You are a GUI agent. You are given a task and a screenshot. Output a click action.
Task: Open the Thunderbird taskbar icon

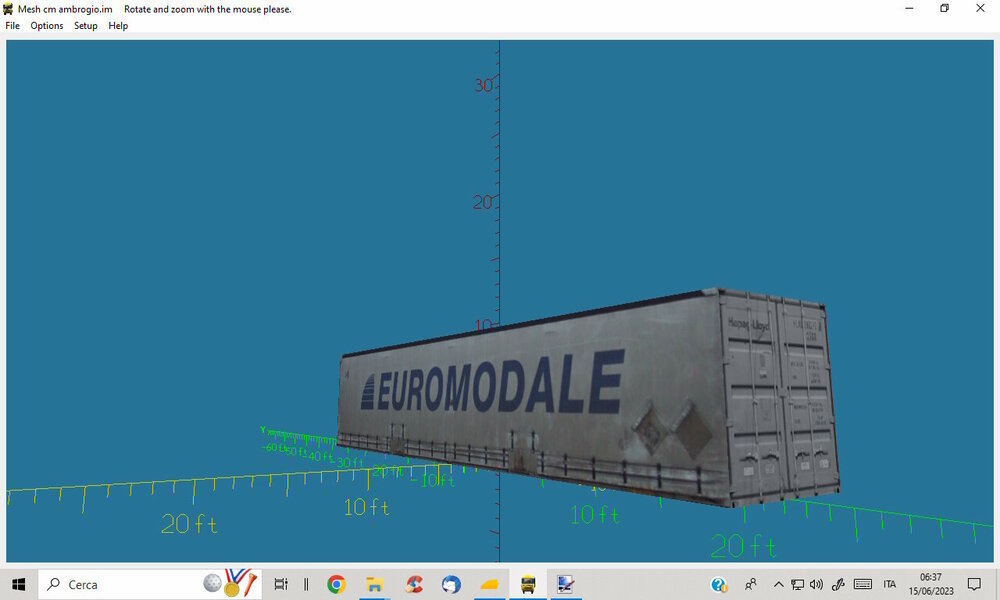click(x=451, y=584)
